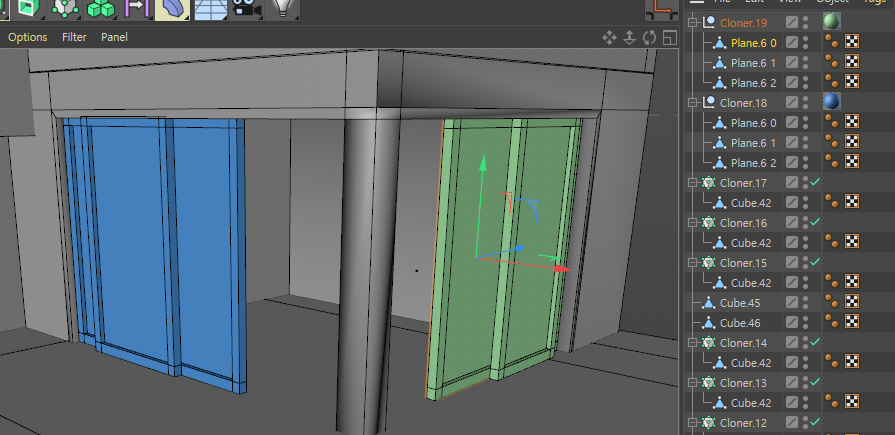Image resolution: width=895 pixels, height=435 pixels.
Task: Open the viewport Panel menu
Action: pyautogui.click(x=114, y=37)
